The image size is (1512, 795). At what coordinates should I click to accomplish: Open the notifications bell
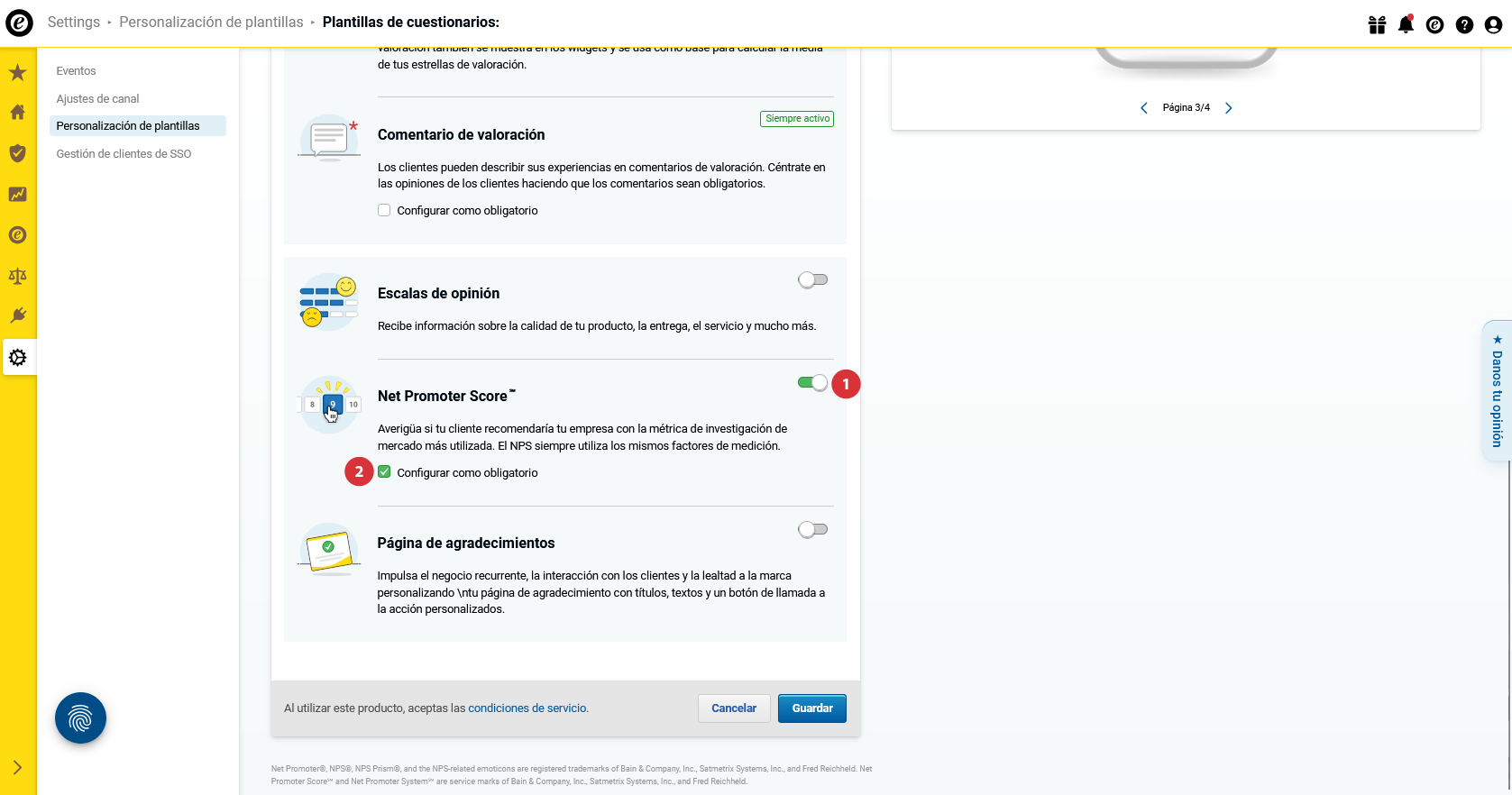1406,24
